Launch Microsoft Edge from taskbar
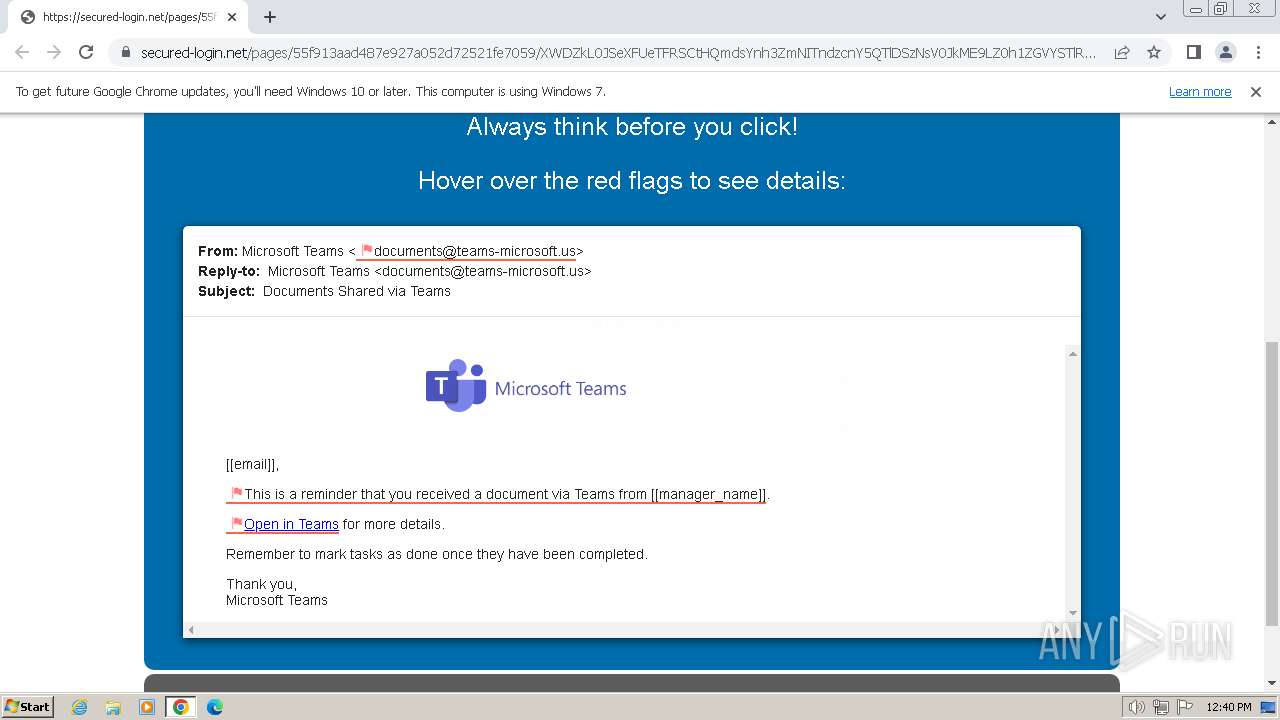The image size is (1280, 720). click(x=215, y=707)
